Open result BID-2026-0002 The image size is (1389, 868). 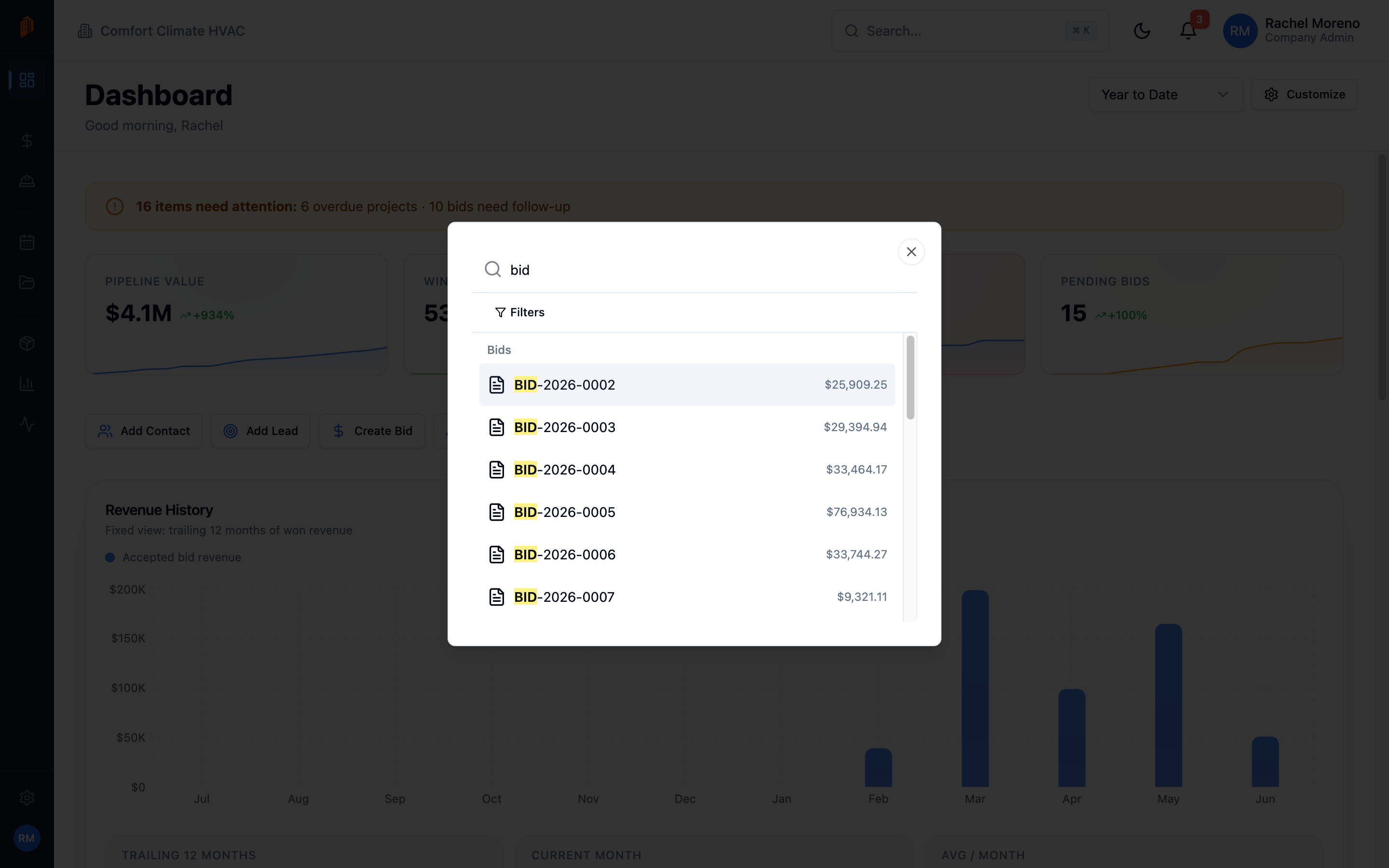click(x=687, y=385)
